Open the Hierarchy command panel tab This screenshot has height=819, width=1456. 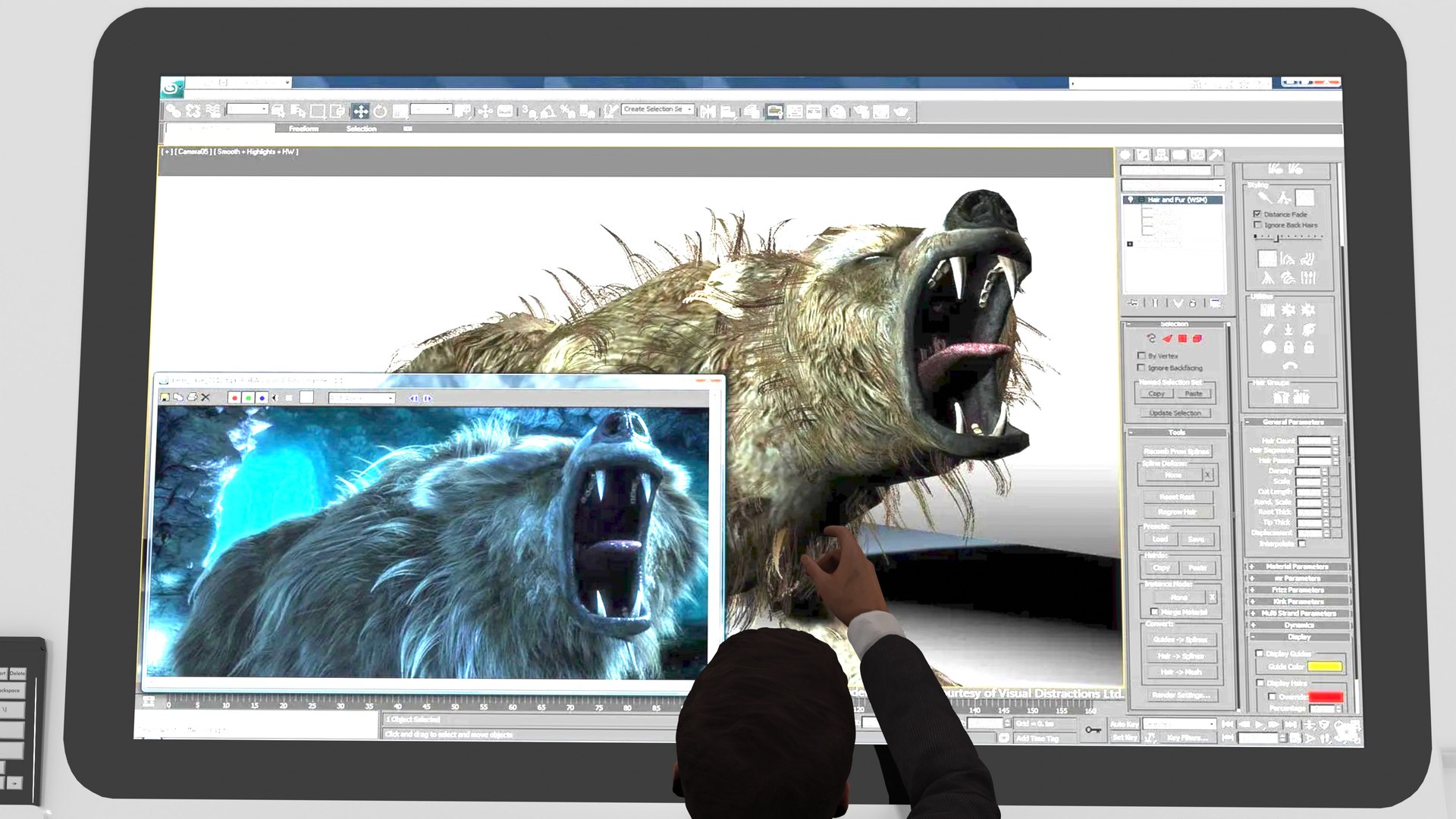pyautogui.click(x=1161, y=155)
